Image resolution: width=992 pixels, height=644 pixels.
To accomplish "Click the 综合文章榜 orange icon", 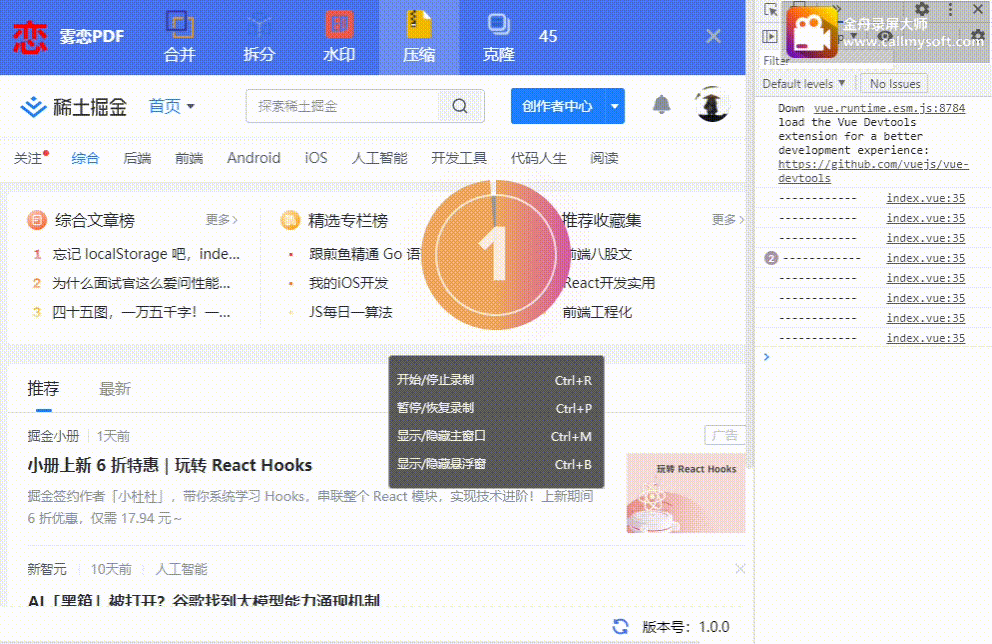I will click(37, 220).
